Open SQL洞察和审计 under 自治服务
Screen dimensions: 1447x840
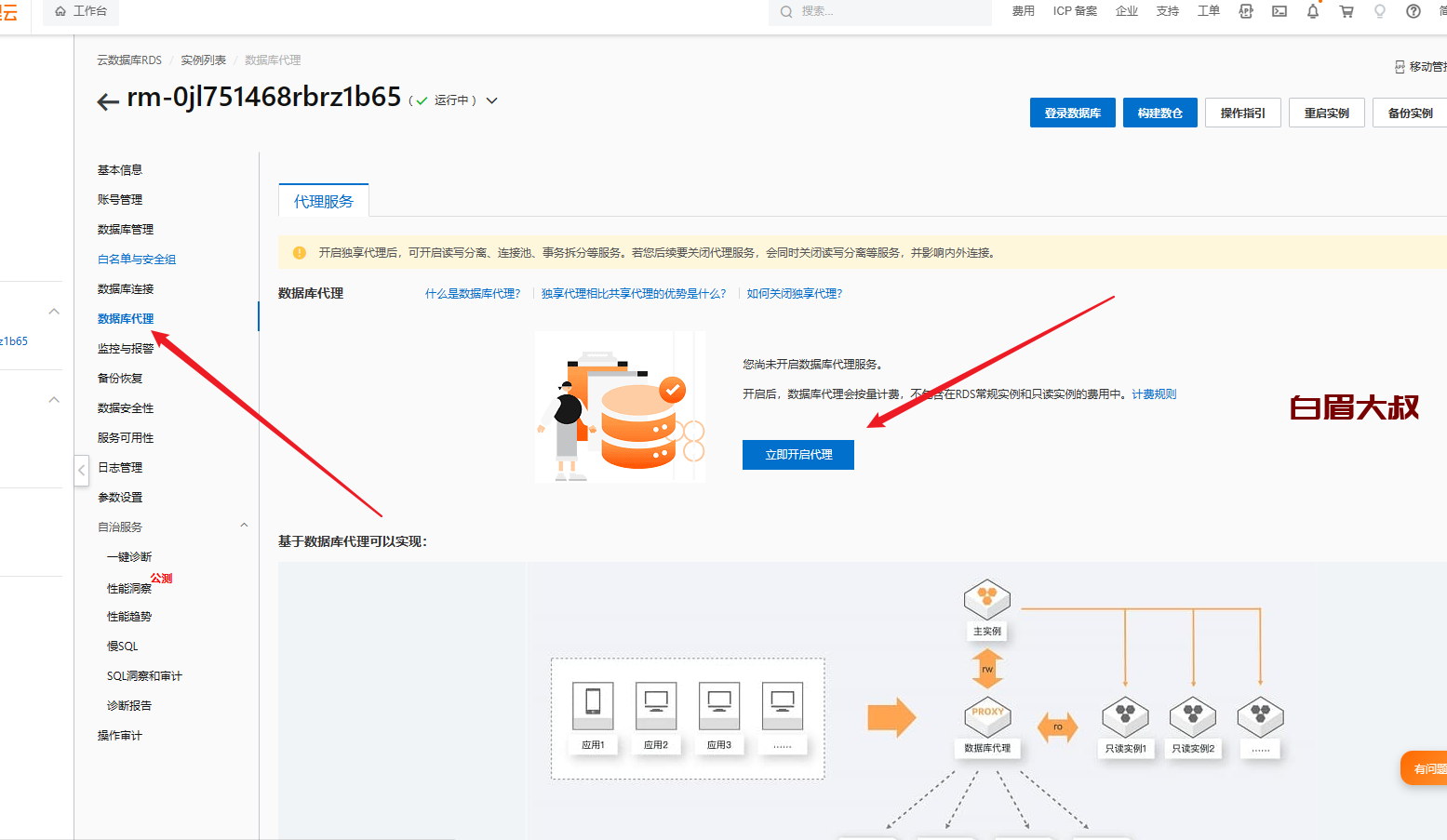pos(144,676)
